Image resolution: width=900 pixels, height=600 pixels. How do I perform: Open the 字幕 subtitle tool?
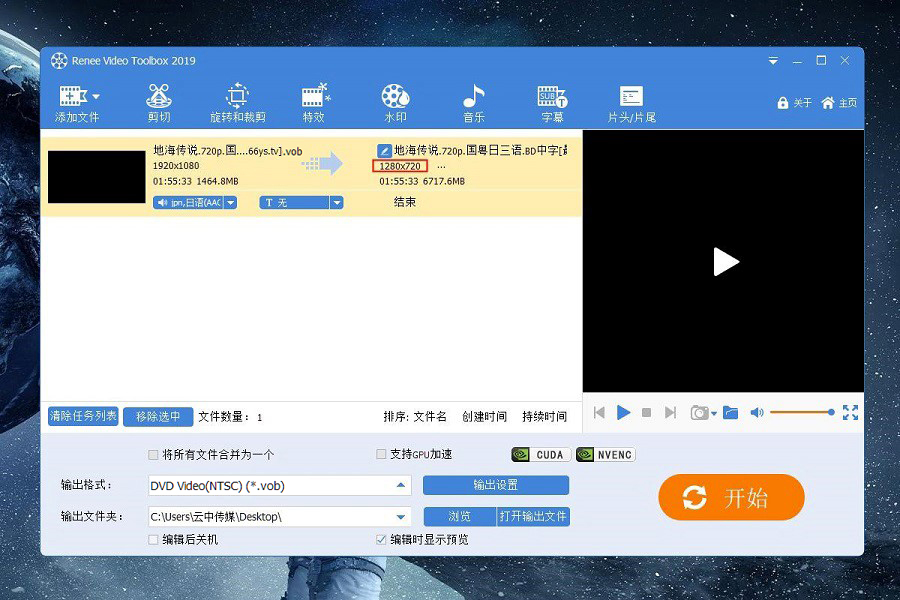coord(552,103)
